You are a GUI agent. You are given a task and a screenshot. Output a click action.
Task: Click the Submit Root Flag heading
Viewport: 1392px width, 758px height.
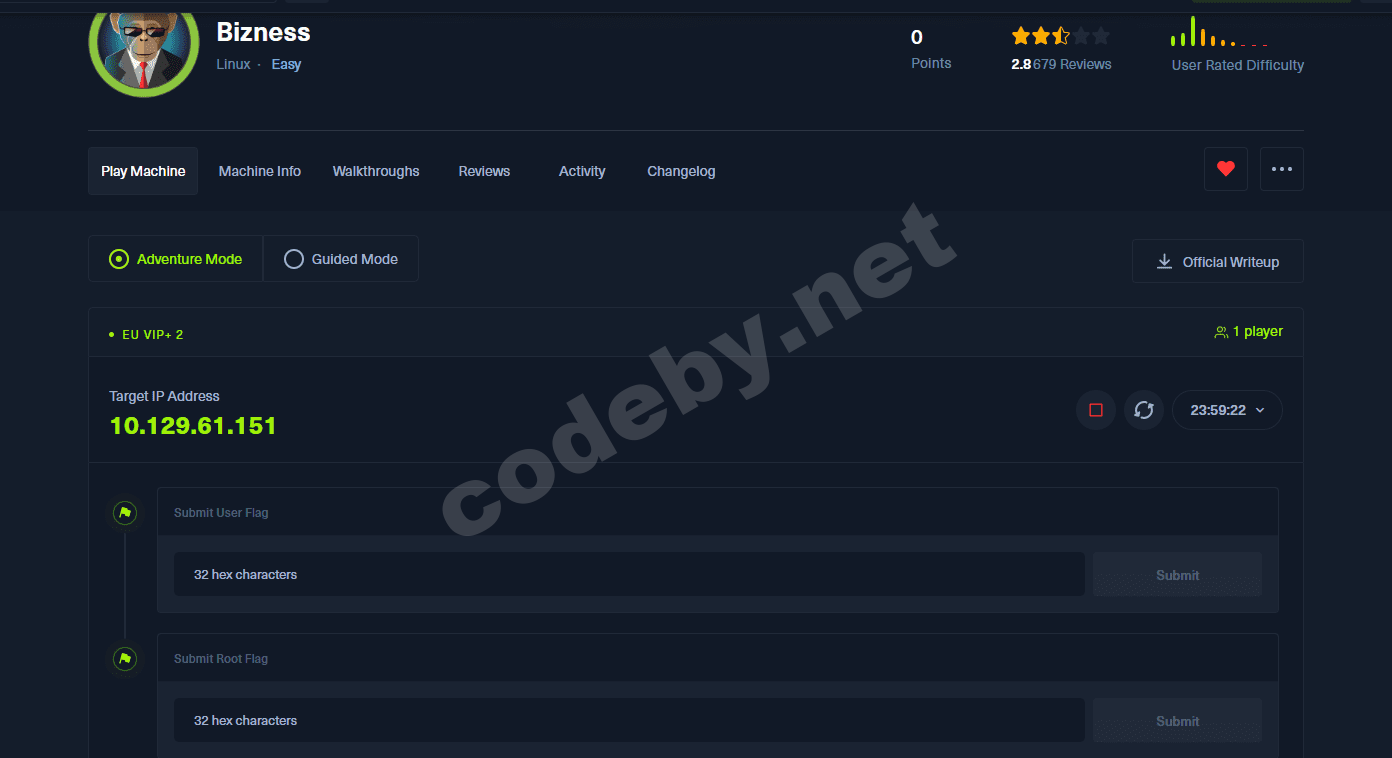pyautogui.click(x=221, y=659)
